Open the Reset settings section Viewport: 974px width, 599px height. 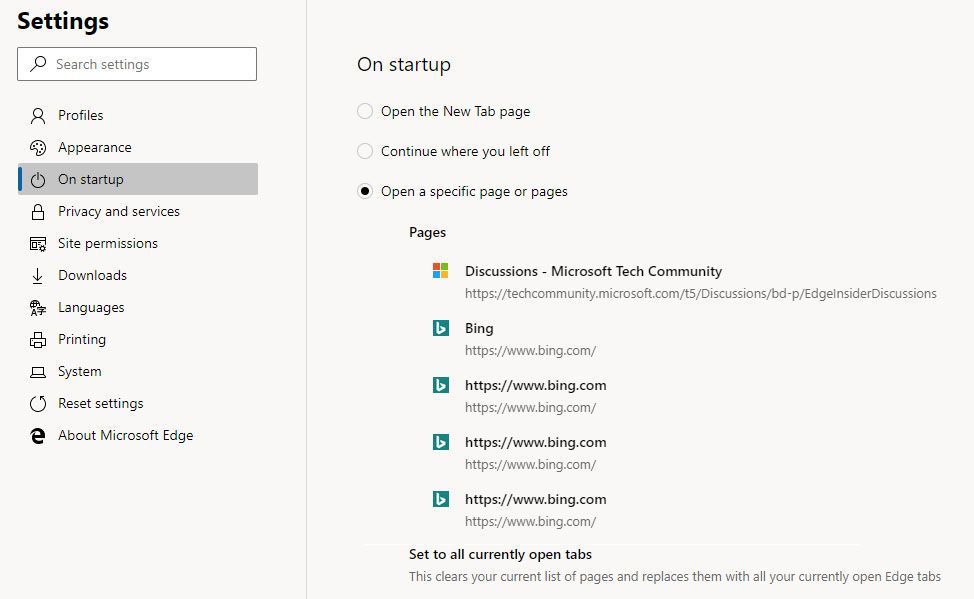138,403
